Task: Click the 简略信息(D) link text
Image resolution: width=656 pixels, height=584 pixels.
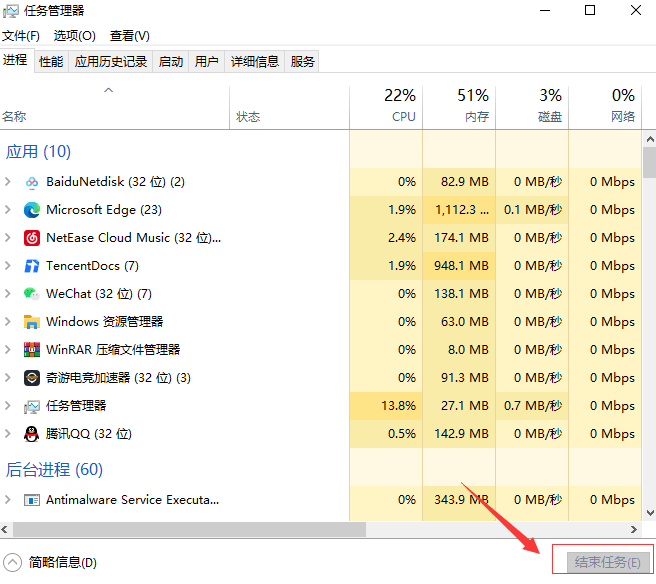Action: (x=63, y=563)
